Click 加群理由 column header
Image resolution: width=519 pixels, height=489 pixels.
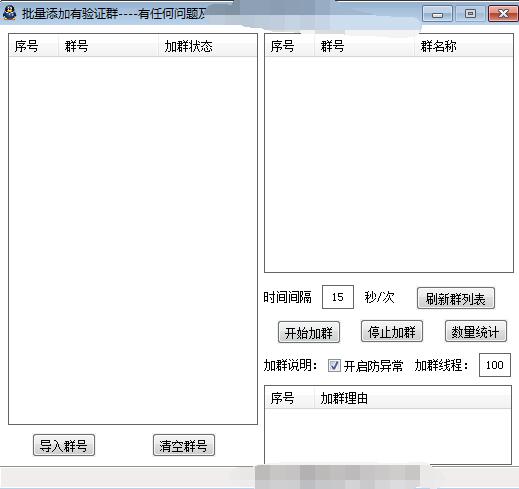click(x=413, y=398)
